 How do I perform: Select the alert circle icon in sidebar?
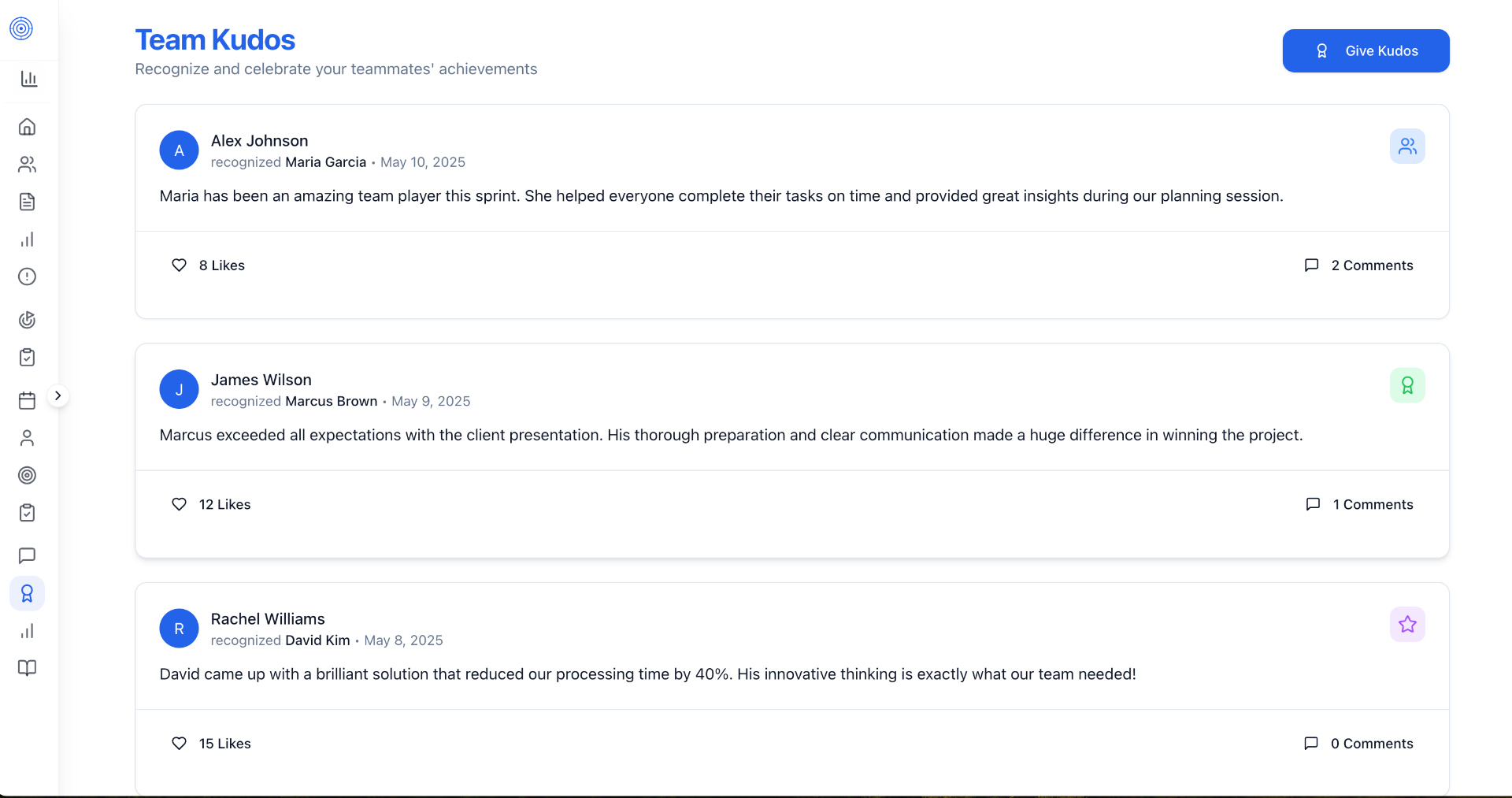pos(27,277)
